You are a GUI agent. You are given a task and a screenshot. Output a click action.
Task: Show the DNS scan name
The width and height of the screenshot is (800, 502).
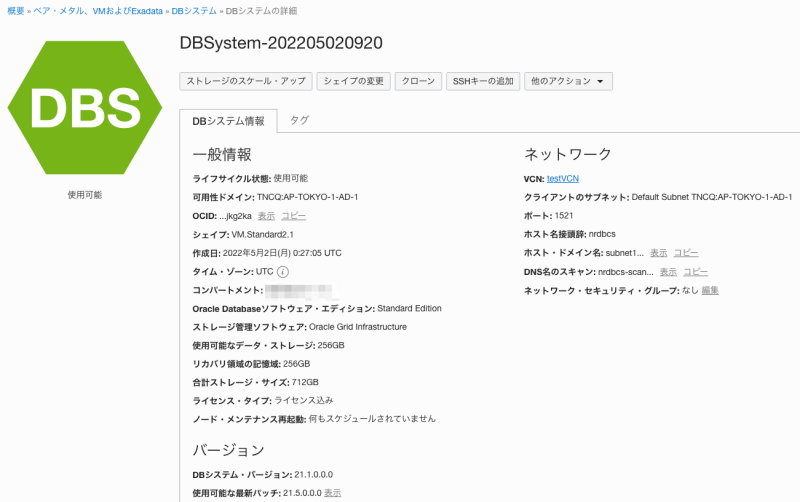click(668, 272)
